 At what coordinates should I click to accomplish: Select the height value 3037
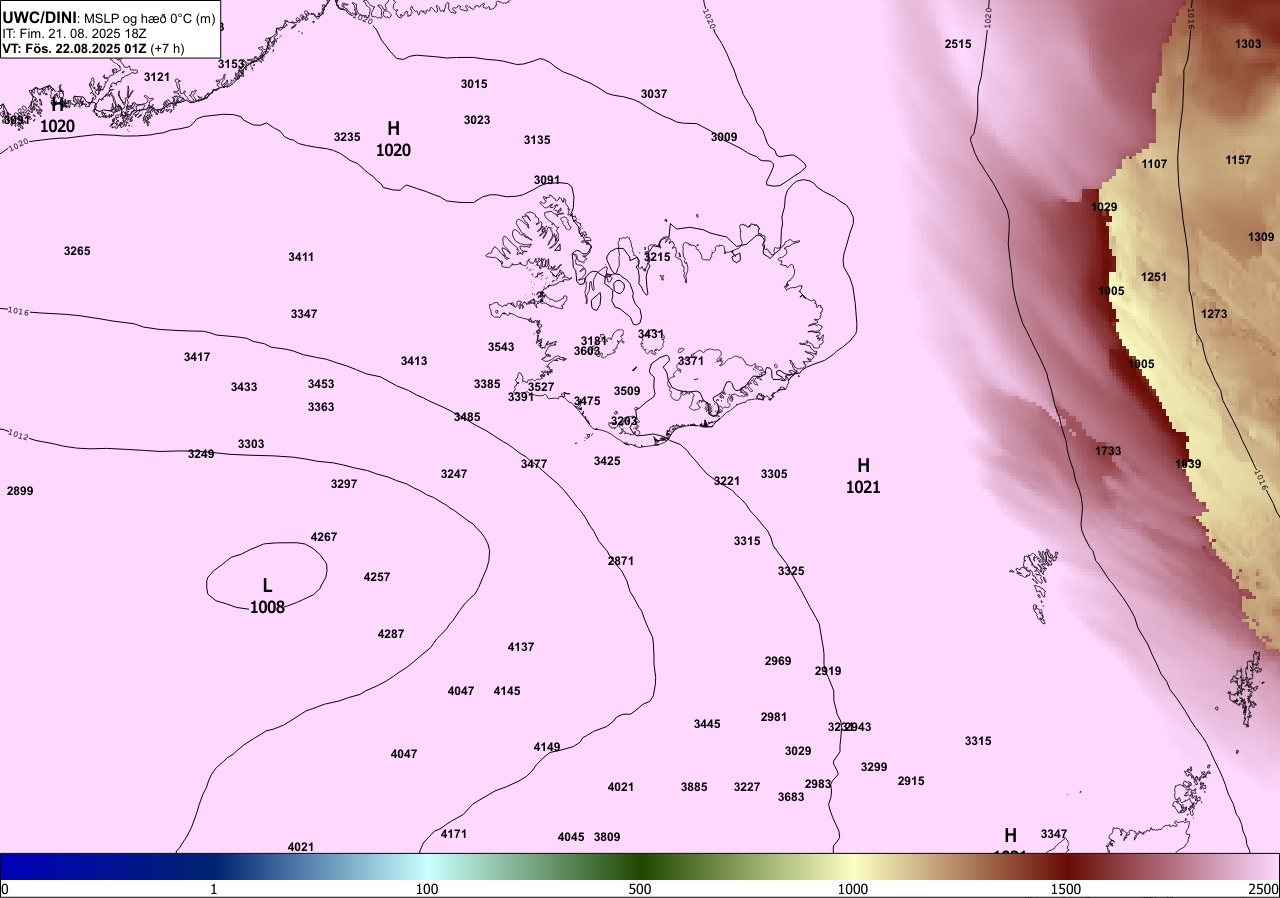[x=654, y=94]
